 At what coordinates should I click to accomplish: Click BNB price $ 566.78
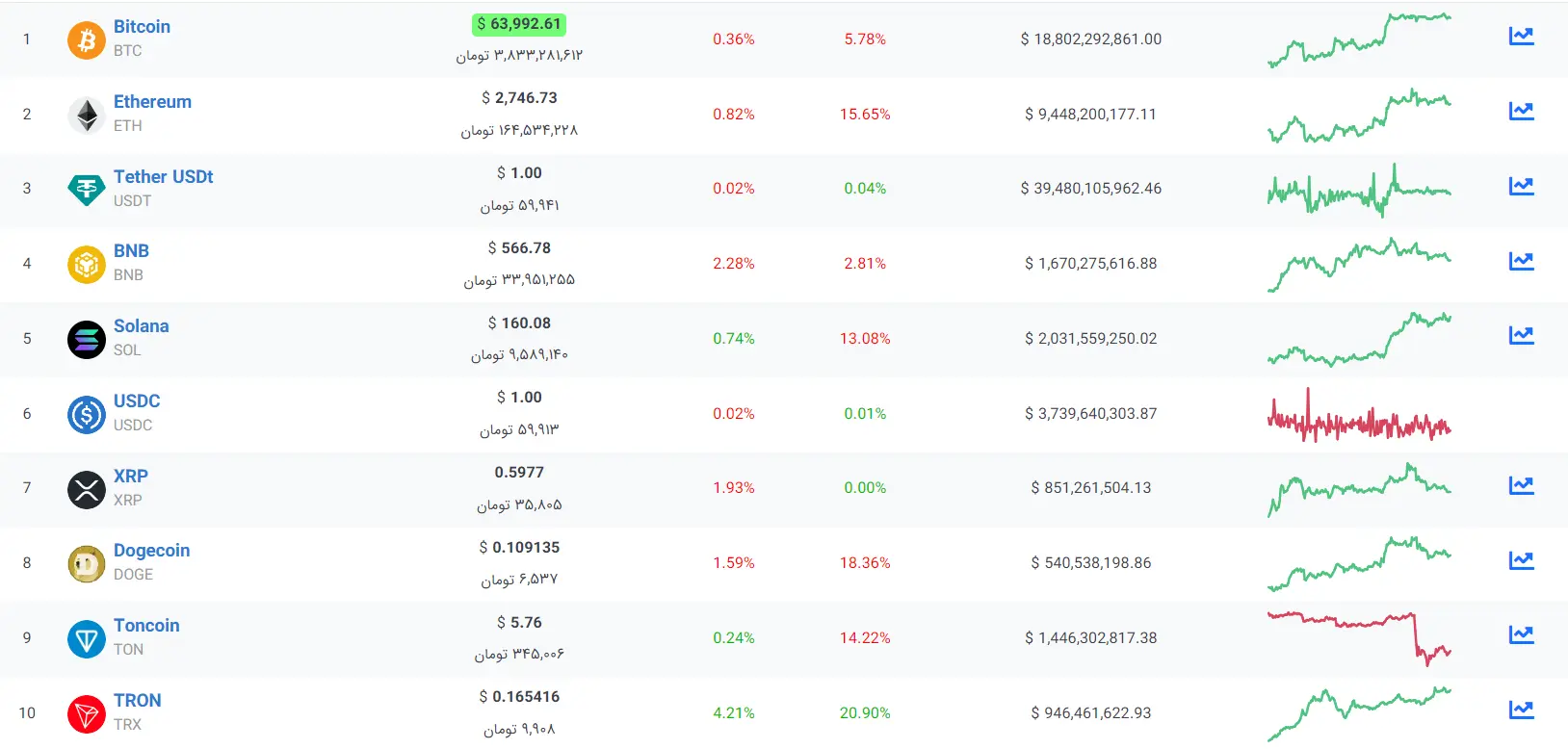point(519,248)
